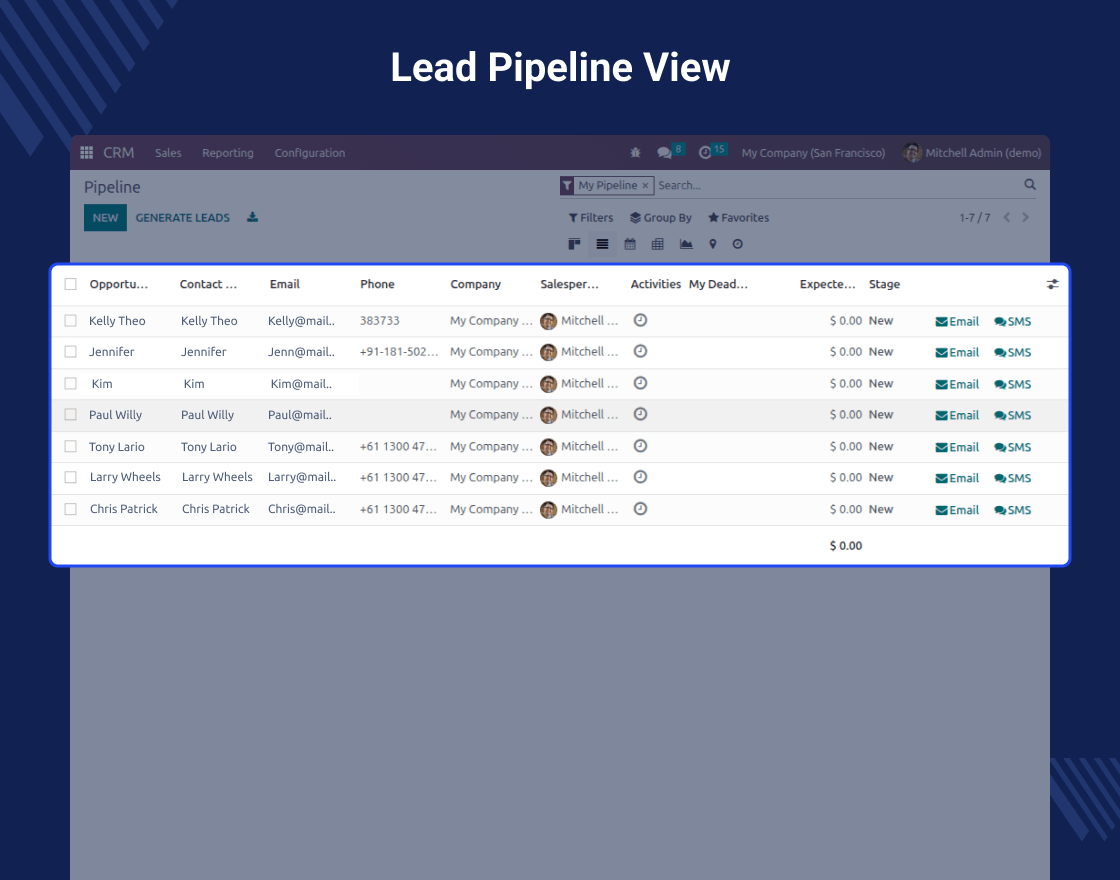Click the NEW button

[105, 218]
